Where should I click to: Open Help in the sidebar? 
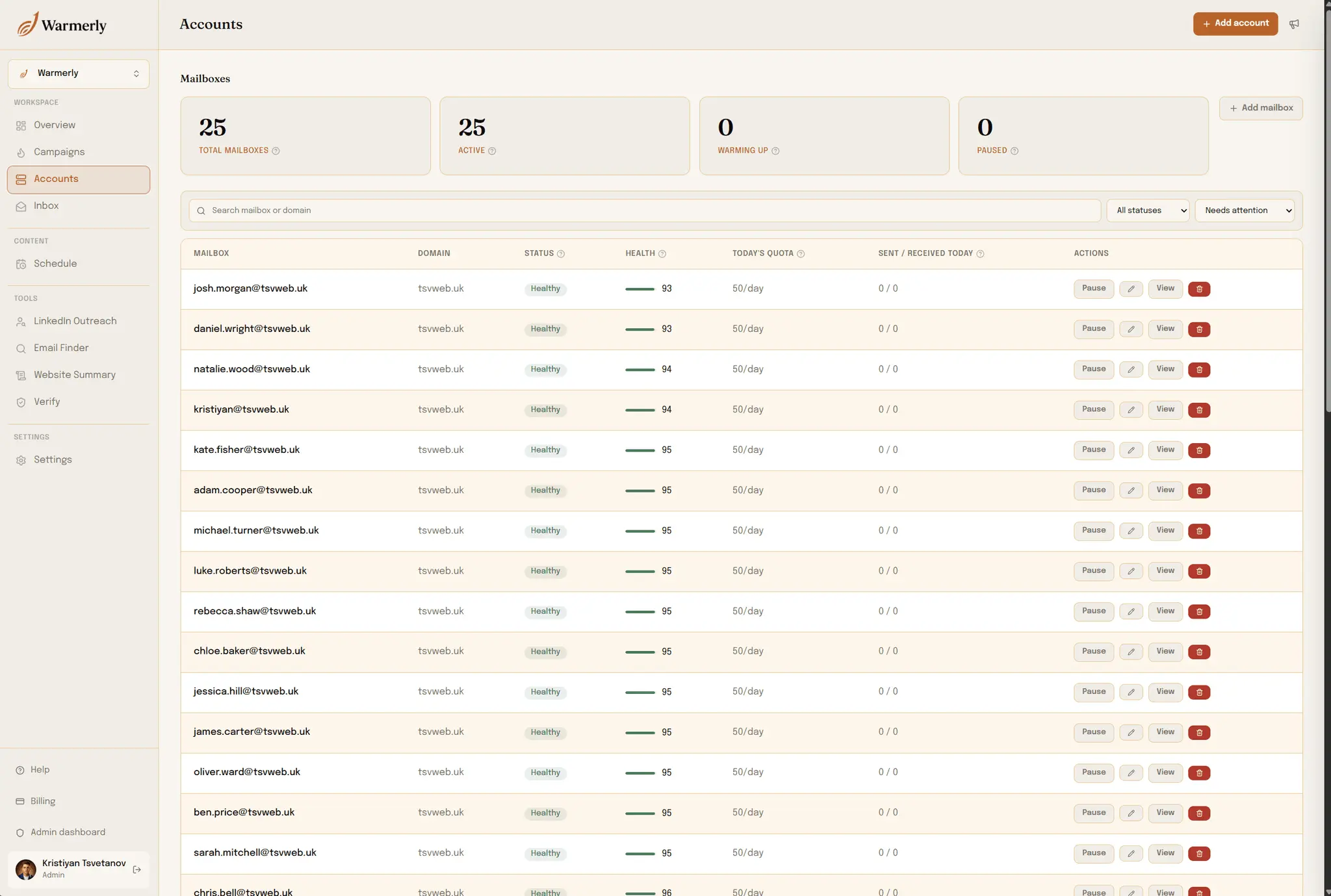pos(79,770)
